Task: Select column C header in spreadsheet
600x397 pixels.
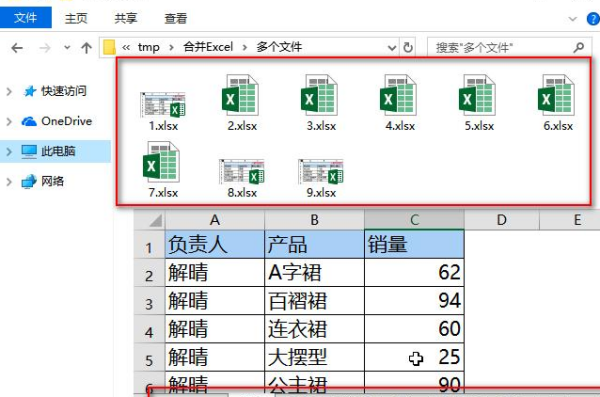Action: click(414, 220)
